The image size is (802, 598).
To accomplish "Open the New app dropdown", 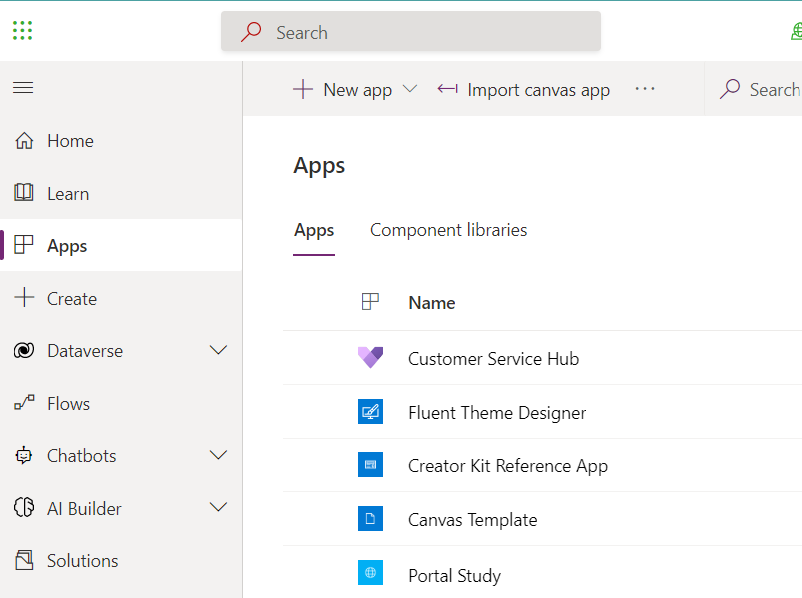I will point(409,89).
